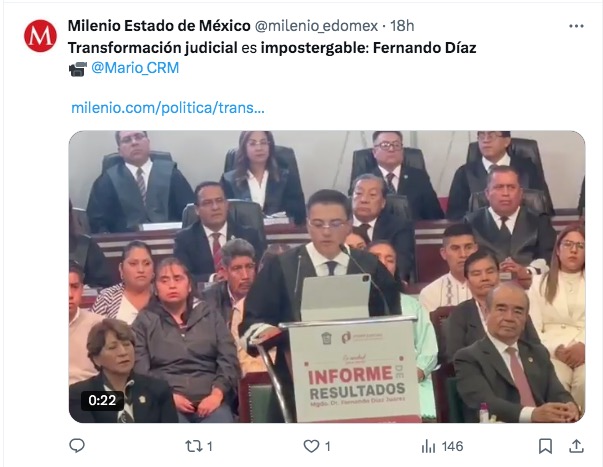The image size is (603, 467).
Task: Click the tweet headline text Transformación judicial
Action: (x=153, y=48)
